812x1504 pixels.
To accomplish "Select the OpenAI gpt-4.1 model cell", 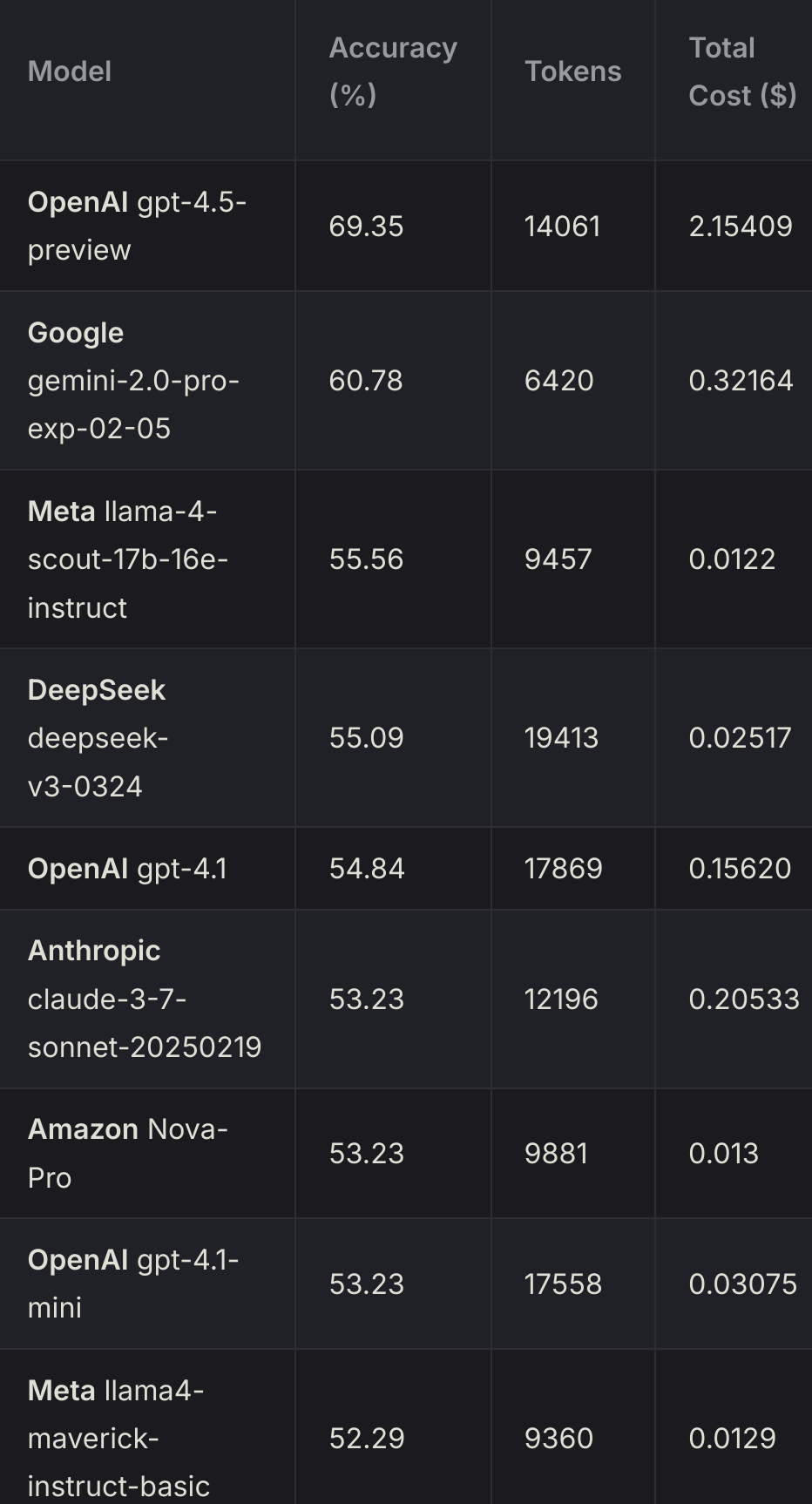I will (127, 869).
